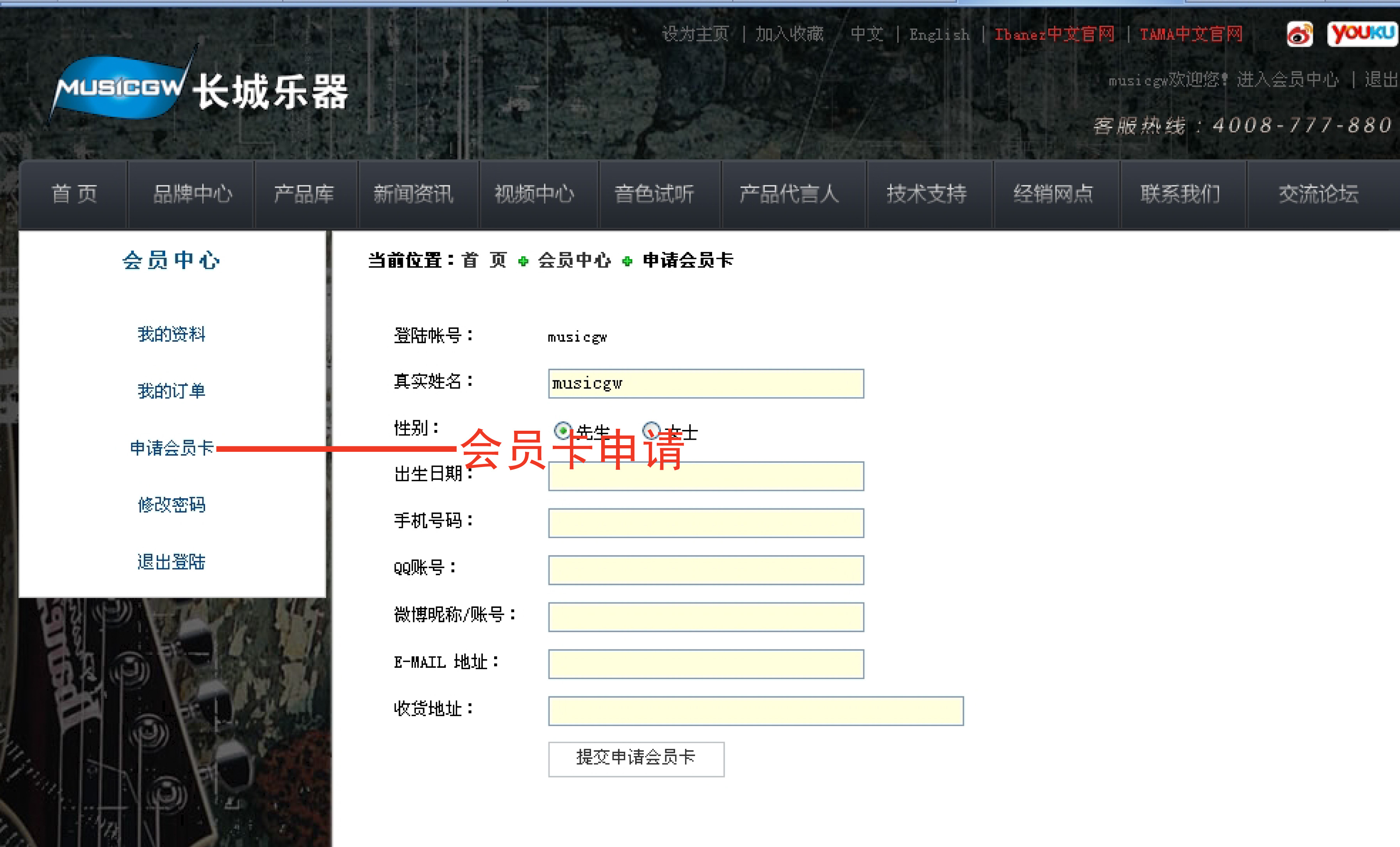Image resolution: width=1400 pixels, height=847 pixels.
Task: Click 会员中心 breadcrumb link
Action: pos(574,261)
